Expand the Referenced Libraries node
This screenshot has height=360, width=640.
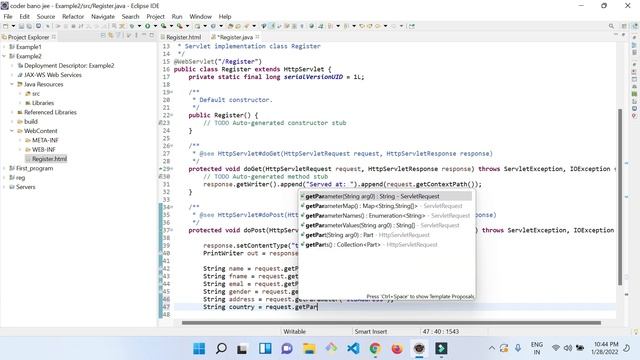(x=12, y=112)
